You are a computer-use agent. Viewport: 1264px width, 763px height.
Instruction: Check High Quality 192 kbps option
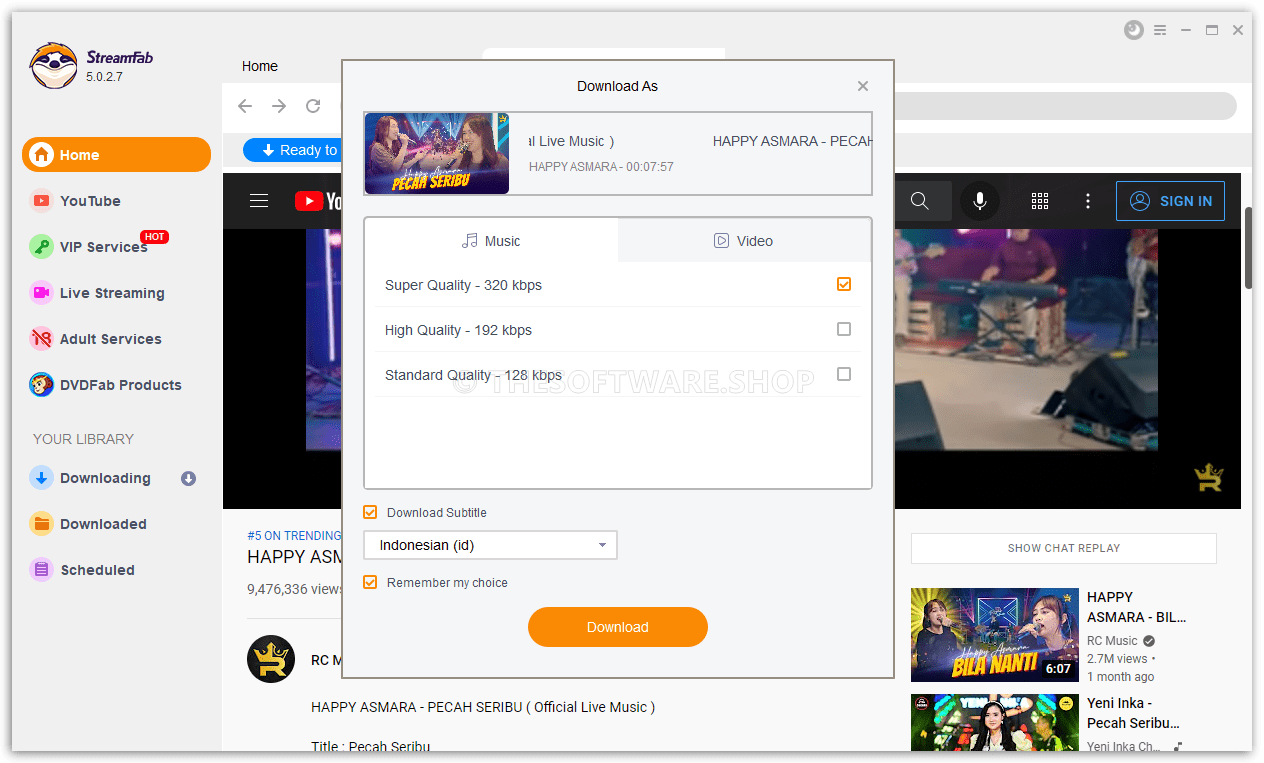click(x=844, y=329)
